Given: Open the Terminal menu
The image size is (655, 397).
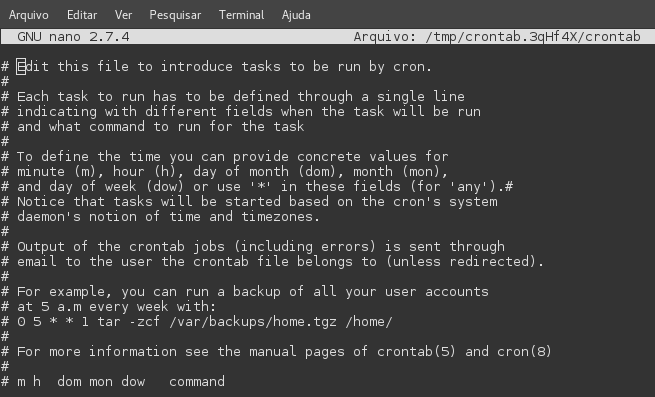Looking at the screenshot, I should point(241,15).
